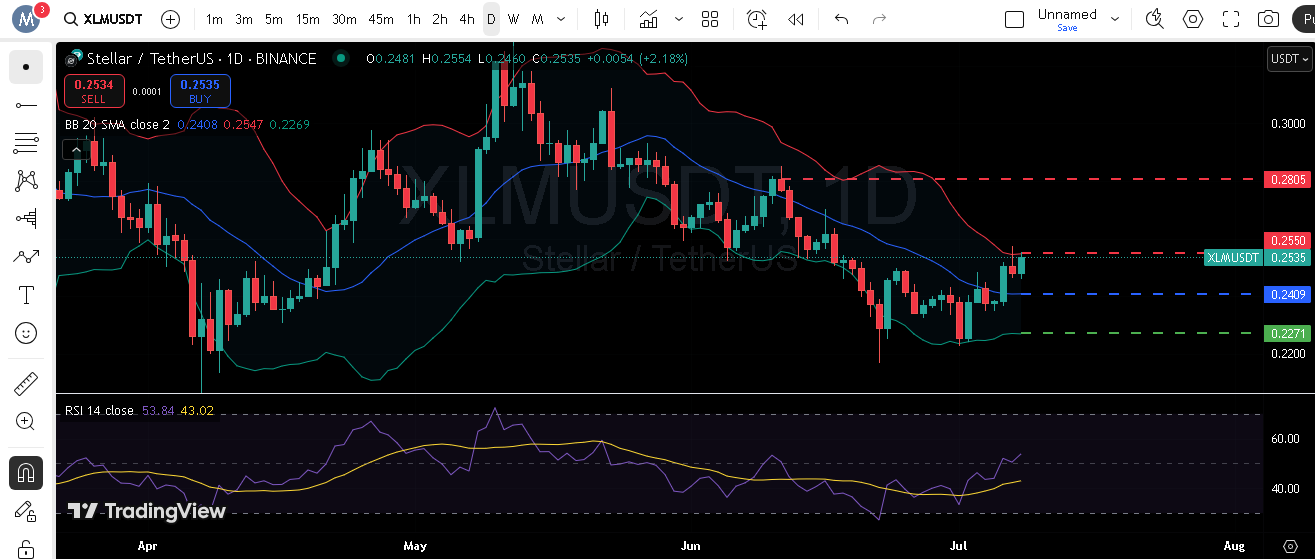
Task: Open the emoji icons tool
Action: click(x=26, y=333)
